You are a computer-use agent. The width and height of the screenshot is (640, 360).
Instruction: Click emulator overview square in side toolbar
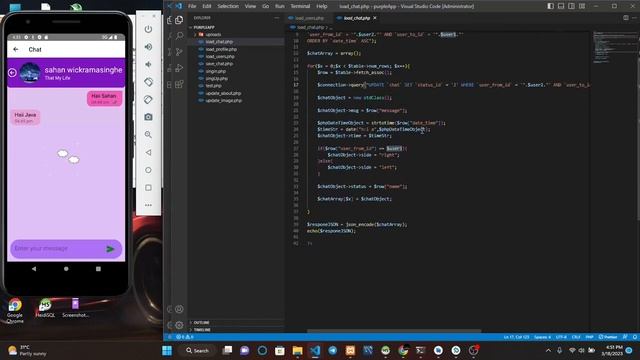pos(148,187)
